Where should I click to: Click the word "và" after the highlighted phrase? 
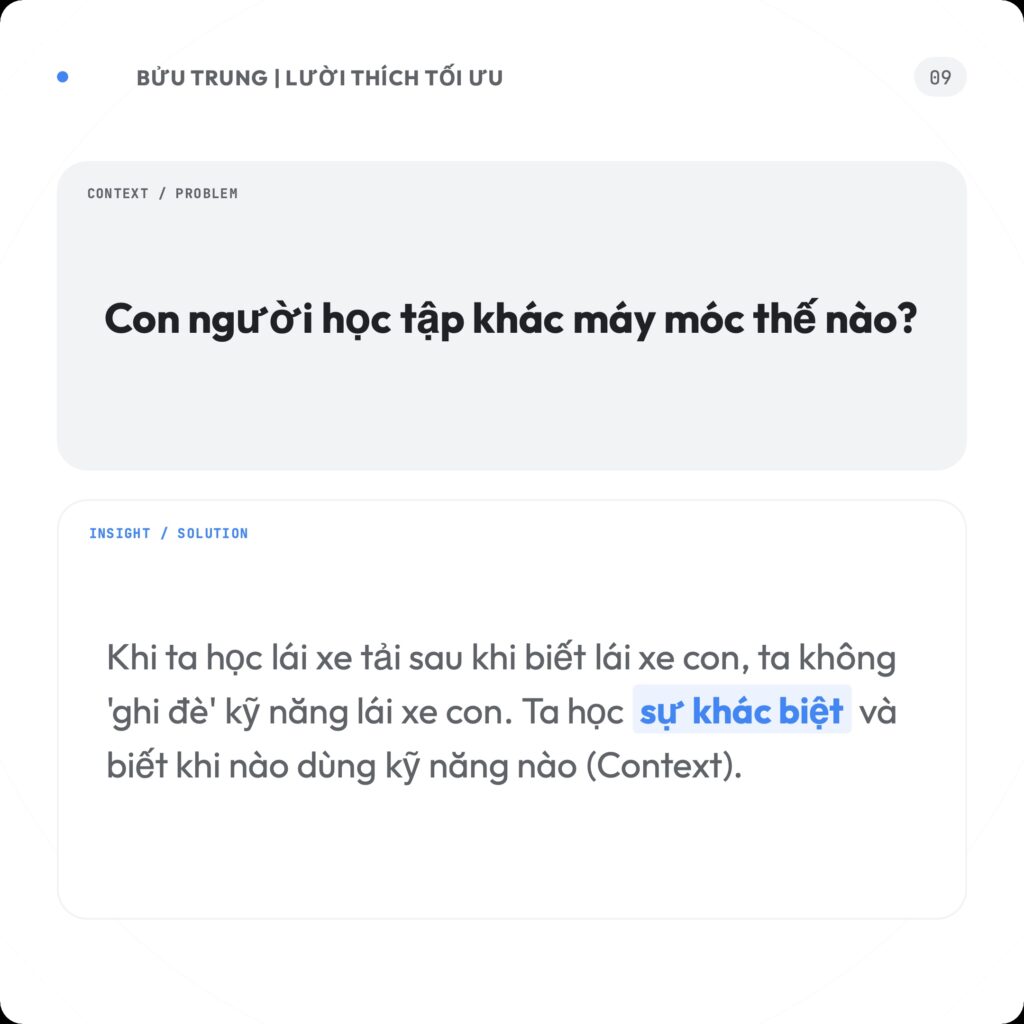(x=878, y=714)
